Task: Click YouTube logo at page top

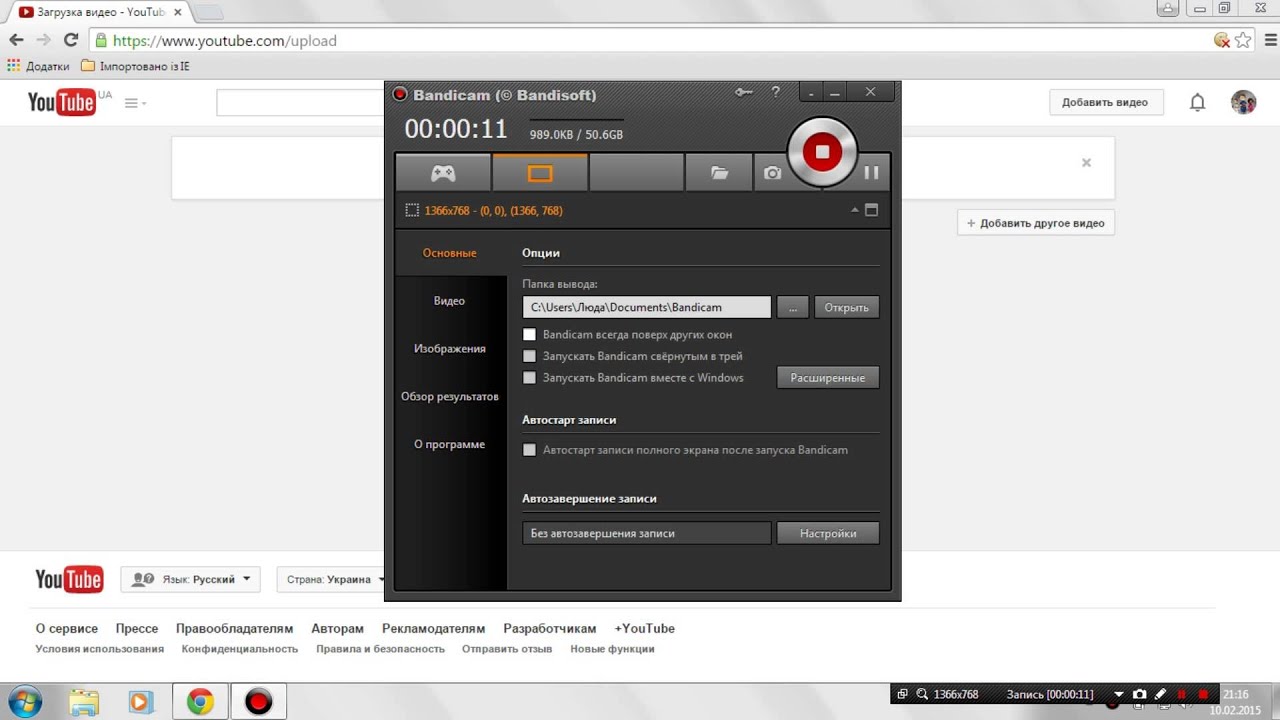Action: (61, 102)
